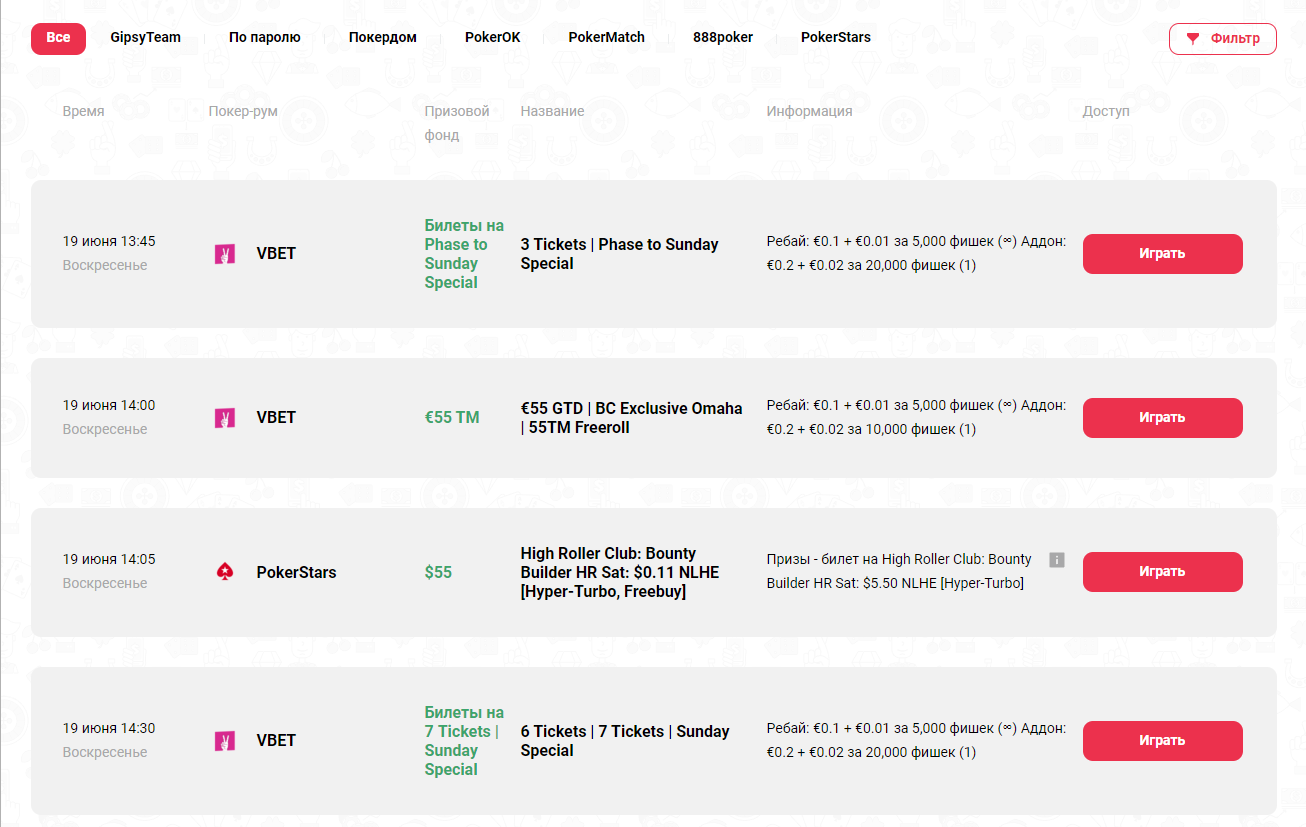This screenshot has width=1306, height=827.
Task: Select the Все tab
Action: (x=58, y=38)
